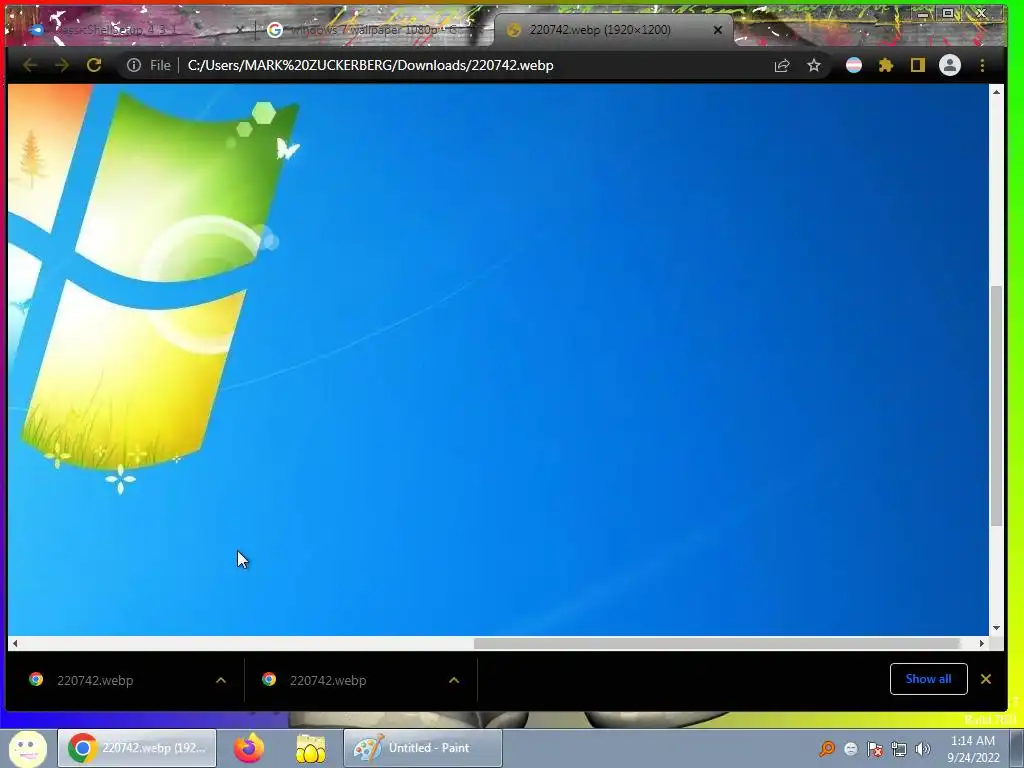Screen dimensions: 1024x768
Task: Click the horizontal scrollbar left arrow
Action: pyautogui.click(x=15, y=643)
